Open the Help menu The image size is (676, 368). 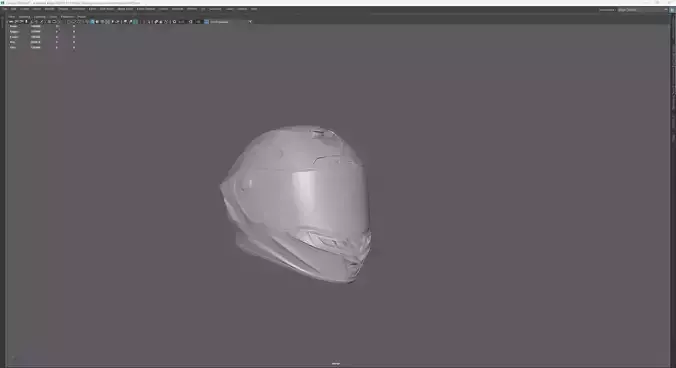point(254,9)
